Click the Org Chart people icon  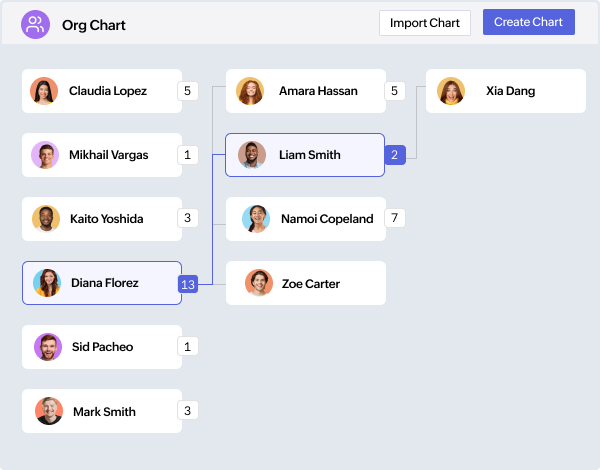[x=36, y=24]
